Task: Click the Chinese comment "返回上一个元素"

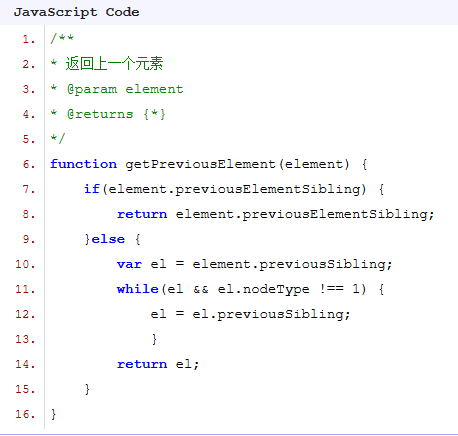Action: (x=114, y=63)
